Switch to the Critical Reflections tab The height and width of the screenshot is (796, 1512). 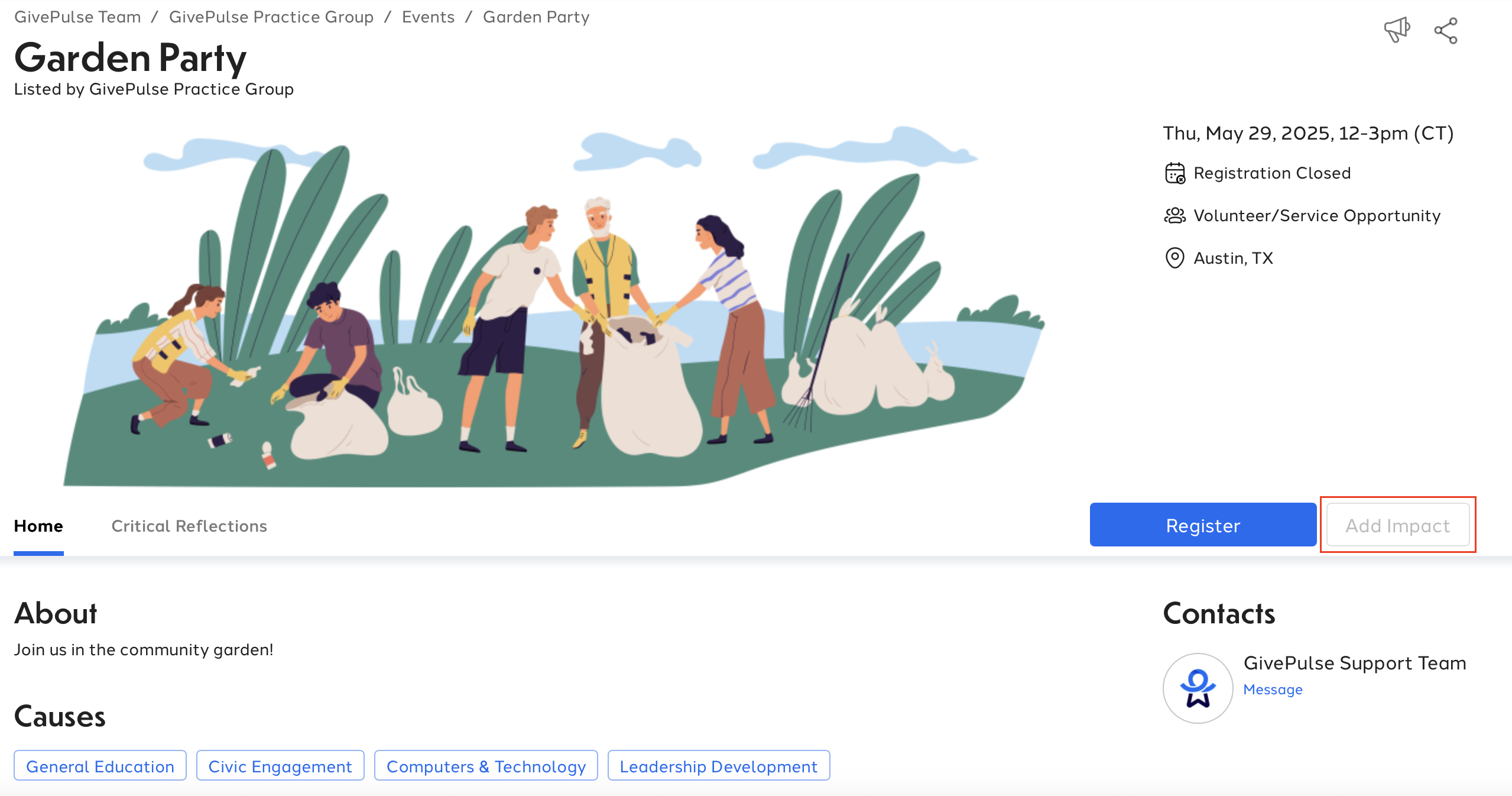coord(189,526)
